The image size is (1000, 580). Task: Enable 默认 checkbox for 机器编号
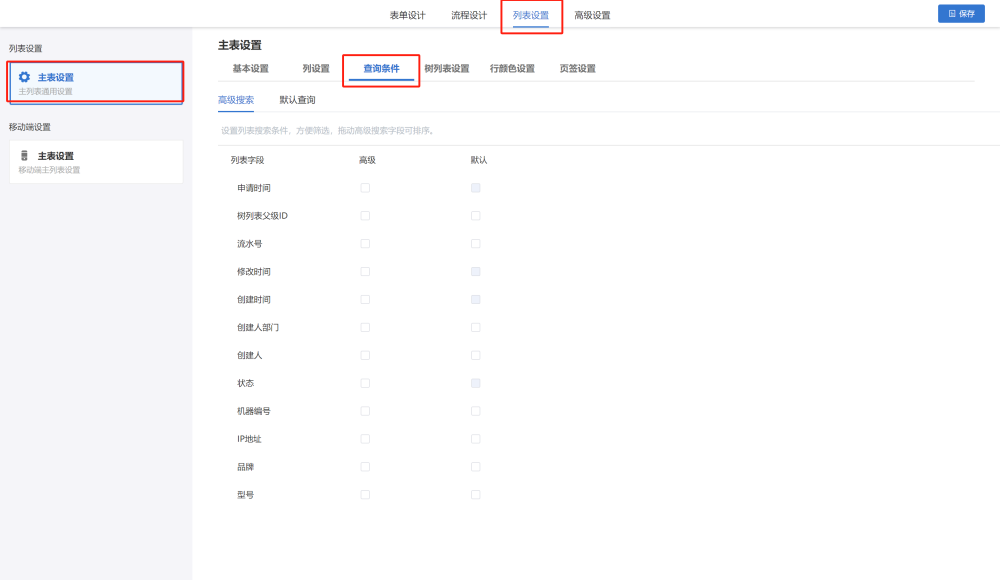pyautogui.click(x=476, y=411)
